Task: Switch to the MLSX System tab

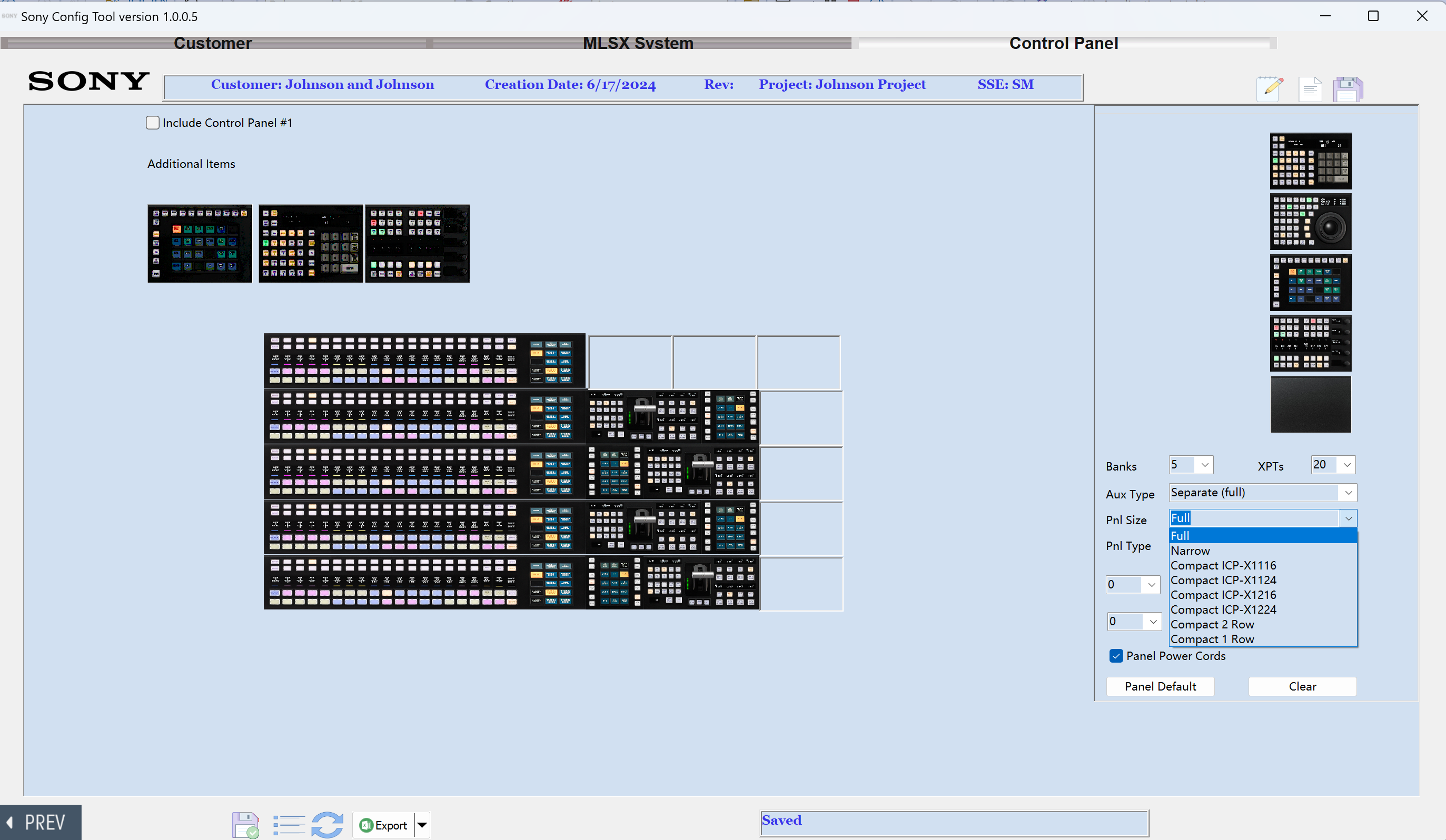Action: pos(638,43)
